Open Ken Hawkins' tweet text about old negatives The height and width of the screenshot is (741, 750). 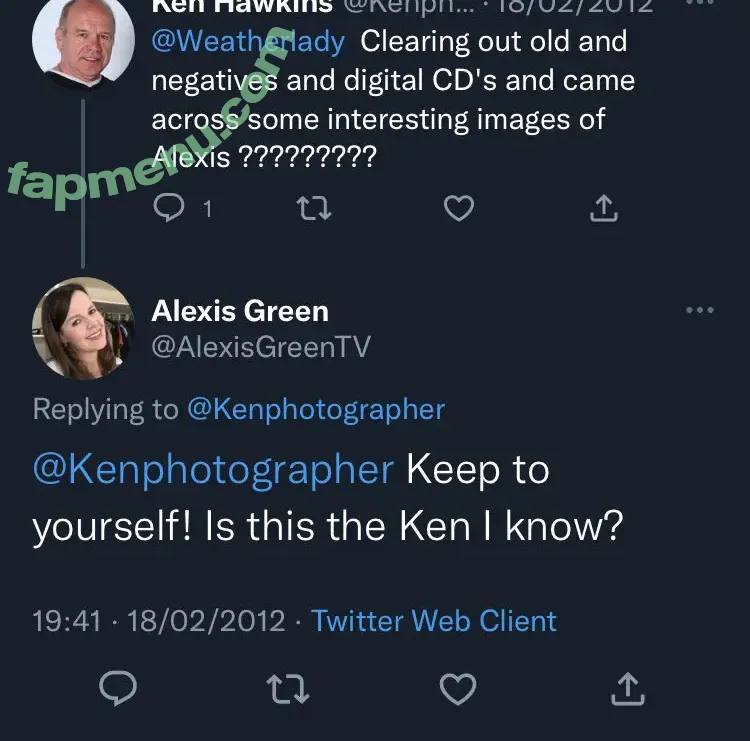(392, 100)
